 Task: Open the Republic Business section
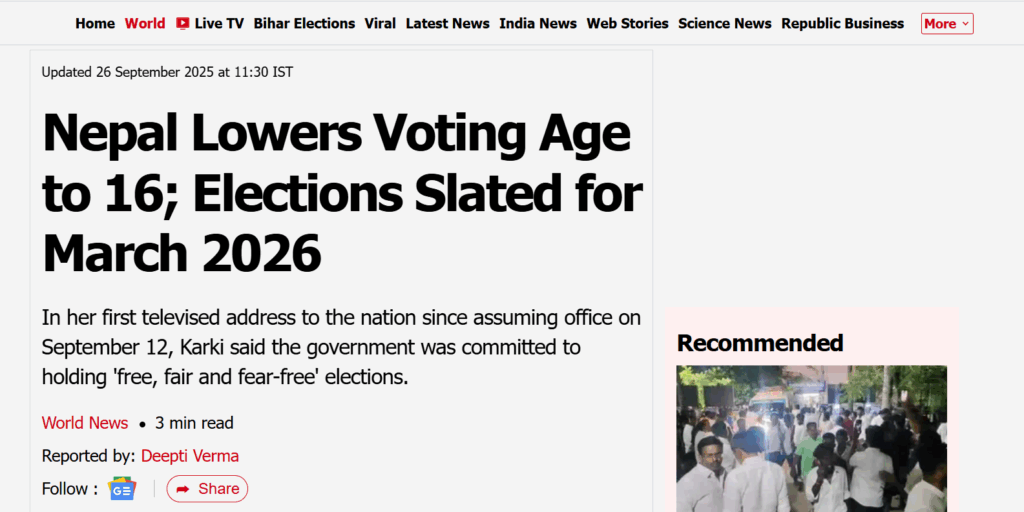[x=842, y=23]
